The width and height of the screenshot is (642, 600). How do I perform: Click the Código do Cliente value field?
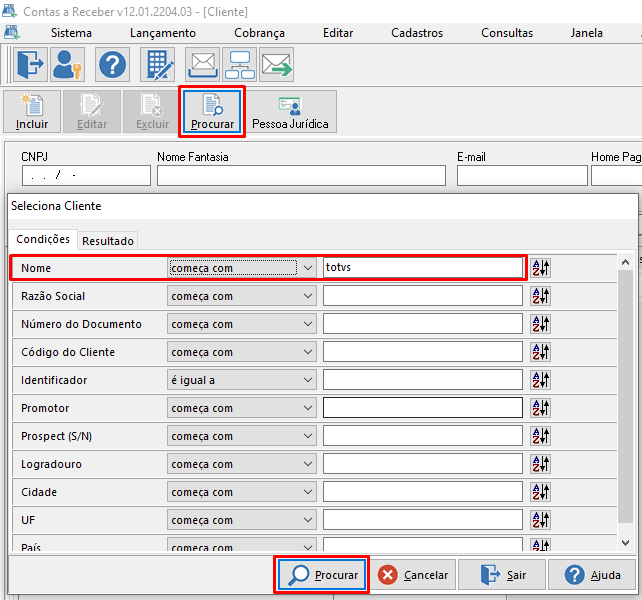pos(423,352)
